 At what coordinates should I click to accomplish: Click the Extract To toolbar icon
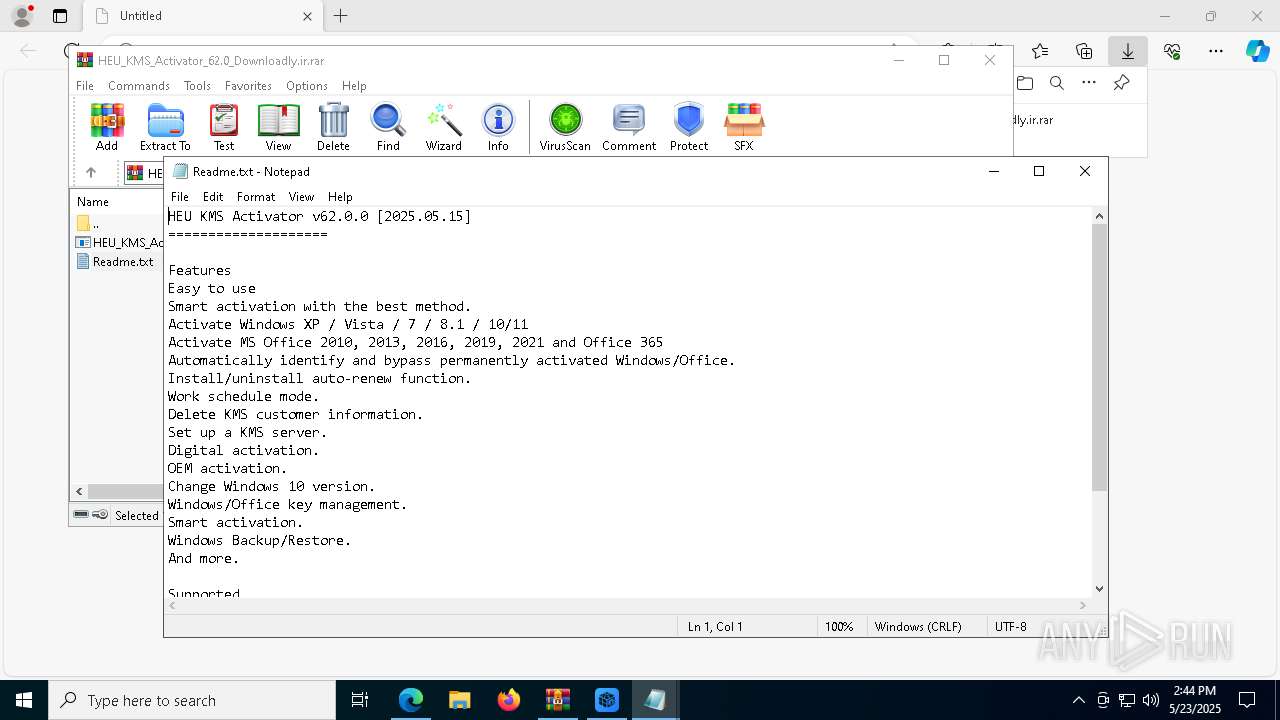tap(165, 126)
